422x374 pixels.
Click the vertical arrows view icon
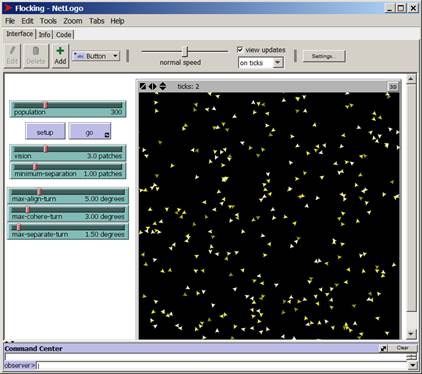[163, 86]
